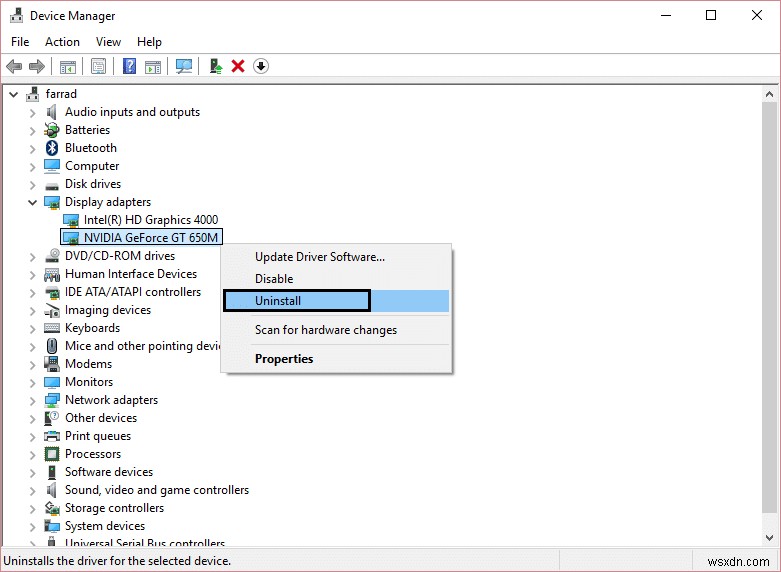The width and height of the screenshot is (781, 572).
Task: Click Show/Hide Console Tree toolbar icon
Action: click(68, 66)
